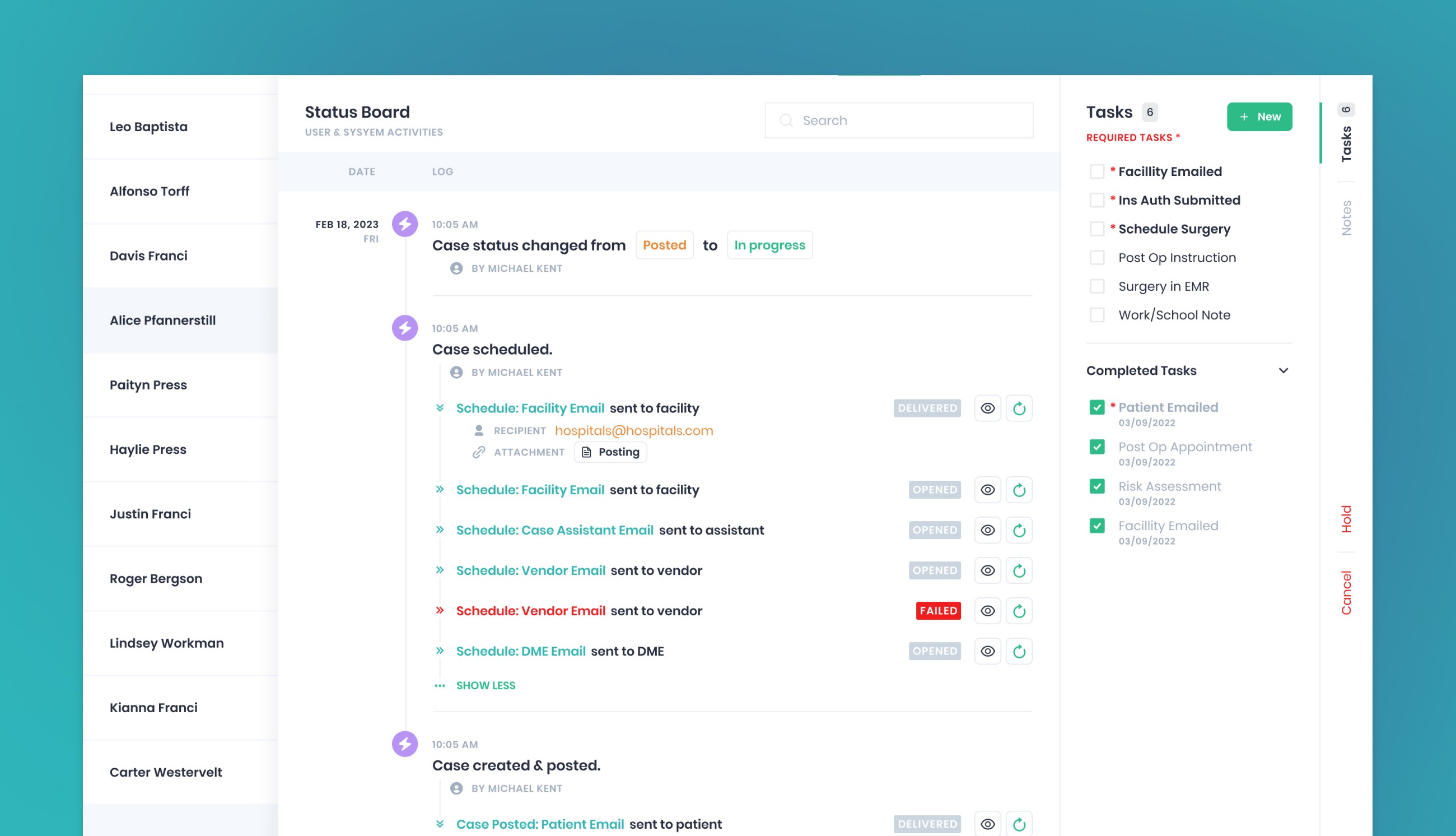Open the Posting attachment file

[611, 452]
